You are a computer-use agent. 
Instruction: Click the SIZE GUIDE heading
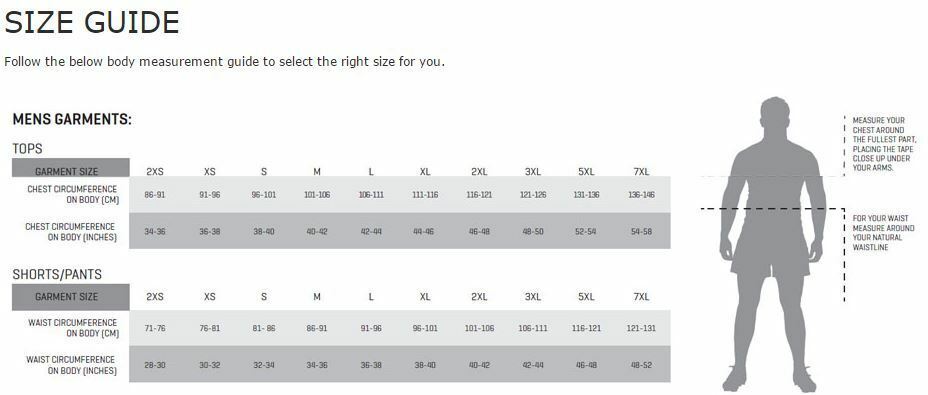(x=92, y=23)
